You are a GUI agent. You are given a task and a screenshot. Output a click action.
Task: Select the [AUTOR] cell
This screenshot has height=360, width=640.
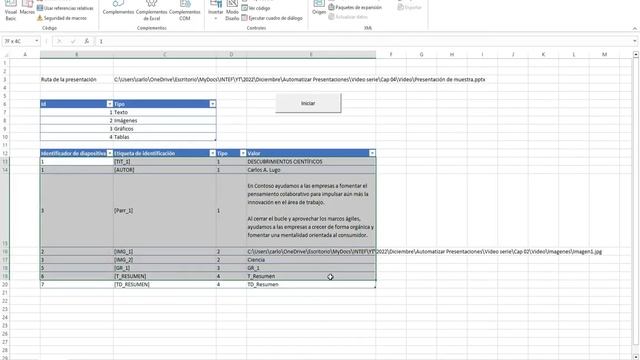165,170
